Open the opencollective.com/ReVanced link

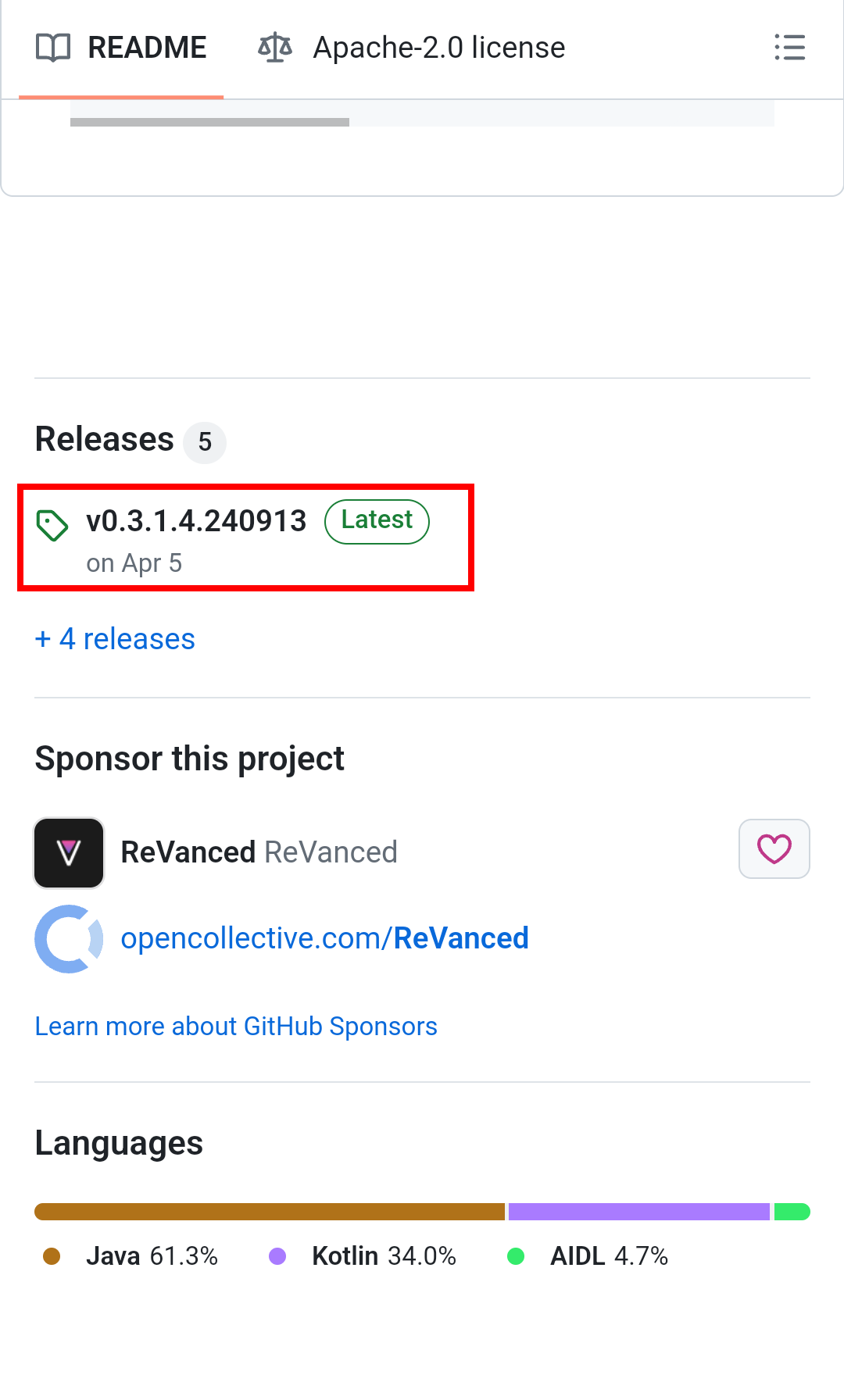(324, 938)
